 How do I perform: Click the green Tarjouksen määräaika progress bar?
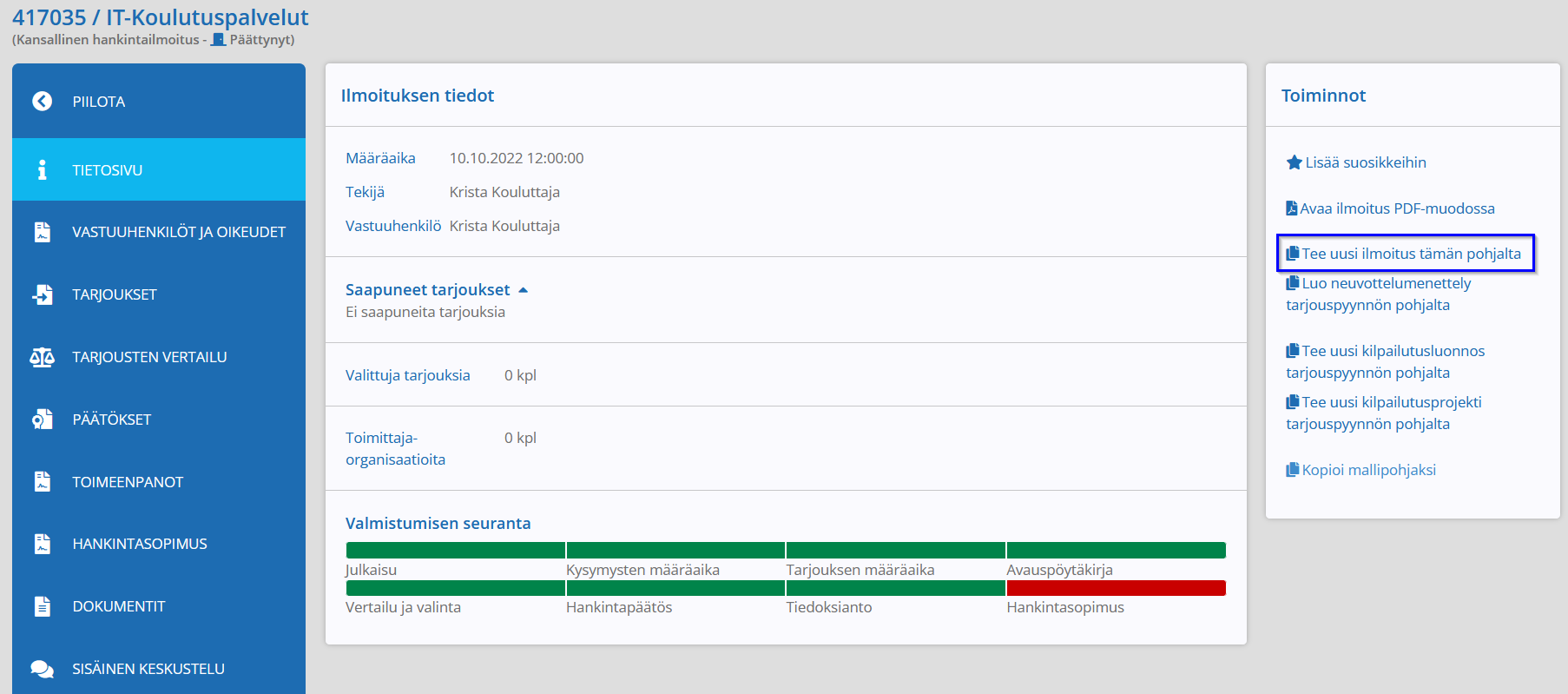896,550
